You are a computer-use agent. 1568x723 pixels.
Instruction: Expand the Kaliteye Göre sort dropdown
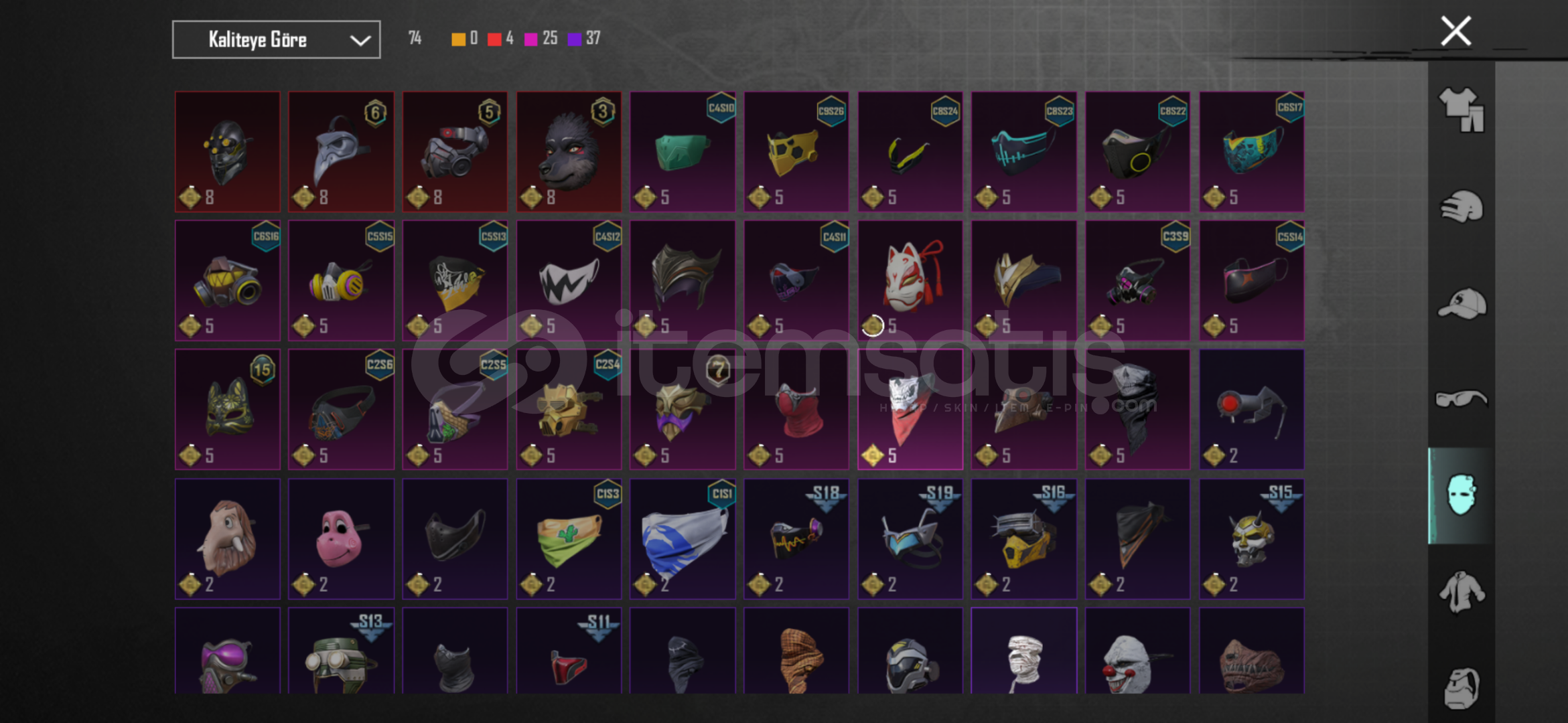click(x=276, y=39)
